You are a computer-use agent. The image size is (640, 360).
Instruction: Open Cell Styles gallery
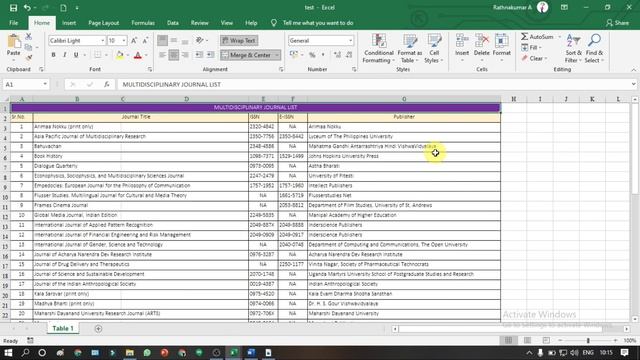[434, 49]
